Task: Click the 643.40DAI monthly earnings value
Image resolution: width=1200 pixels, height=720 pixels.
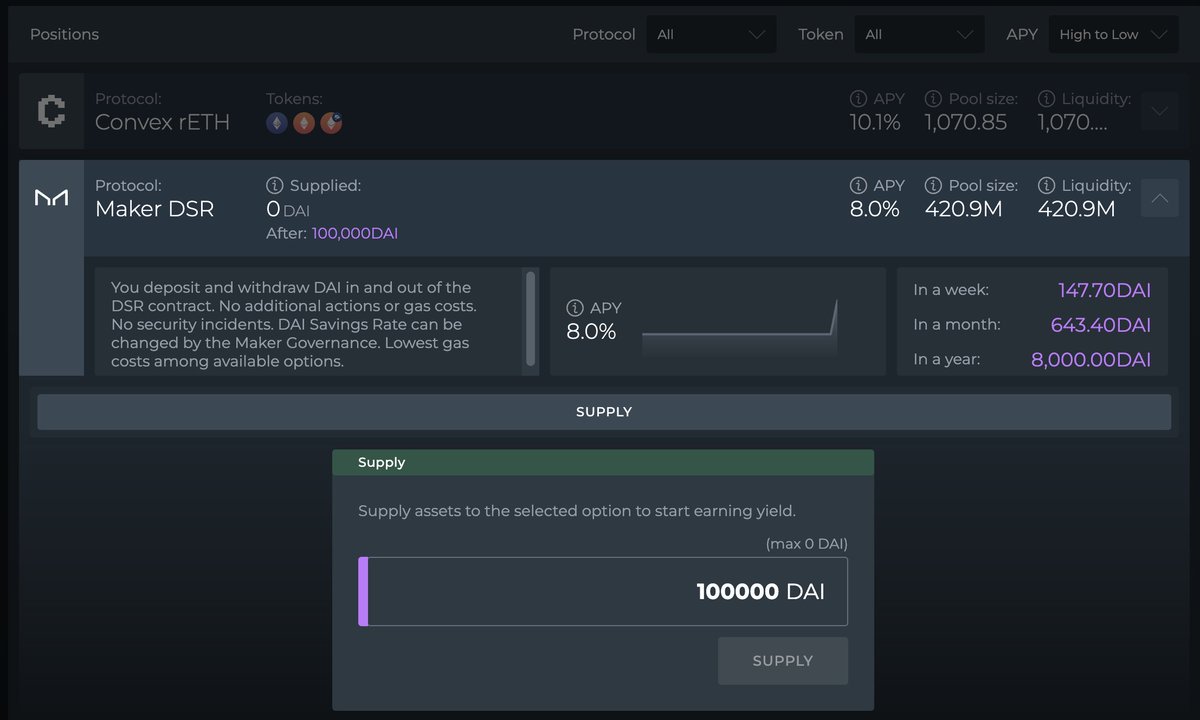Action: click(x=1101, y=325)
